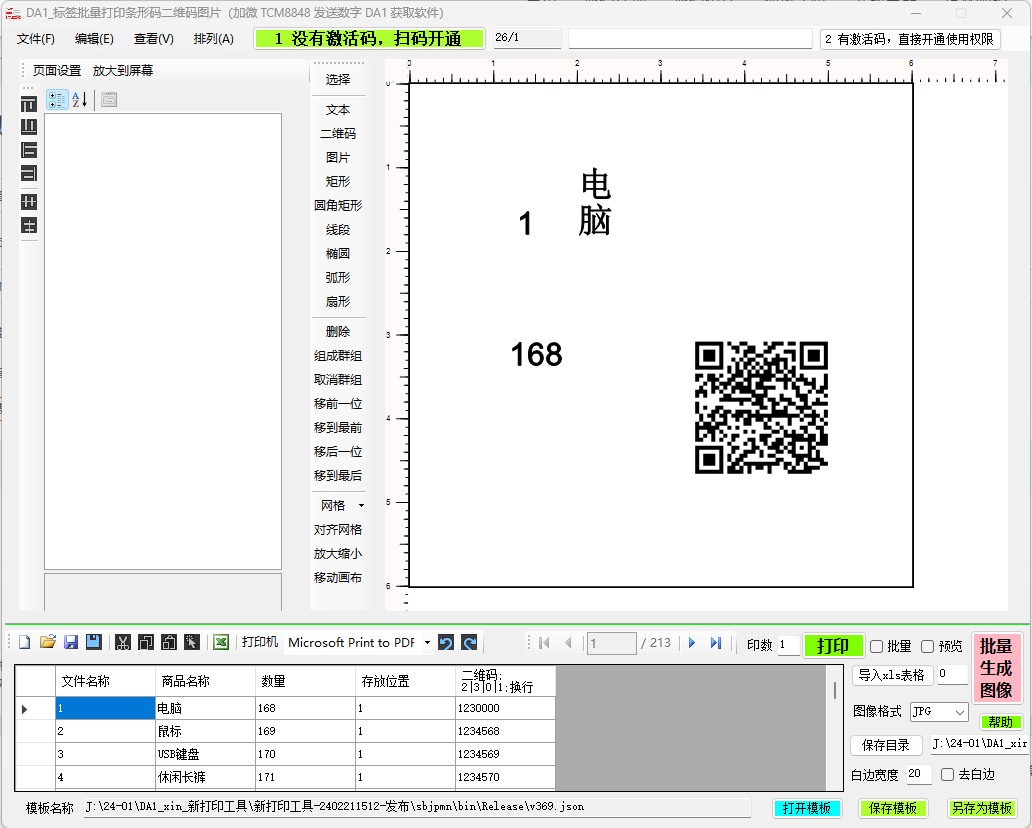The height and width of the screenshot is (828, 1032).
Task: Expand the 网格 grid dropdown arrow
Action: (x=361, y=505)
